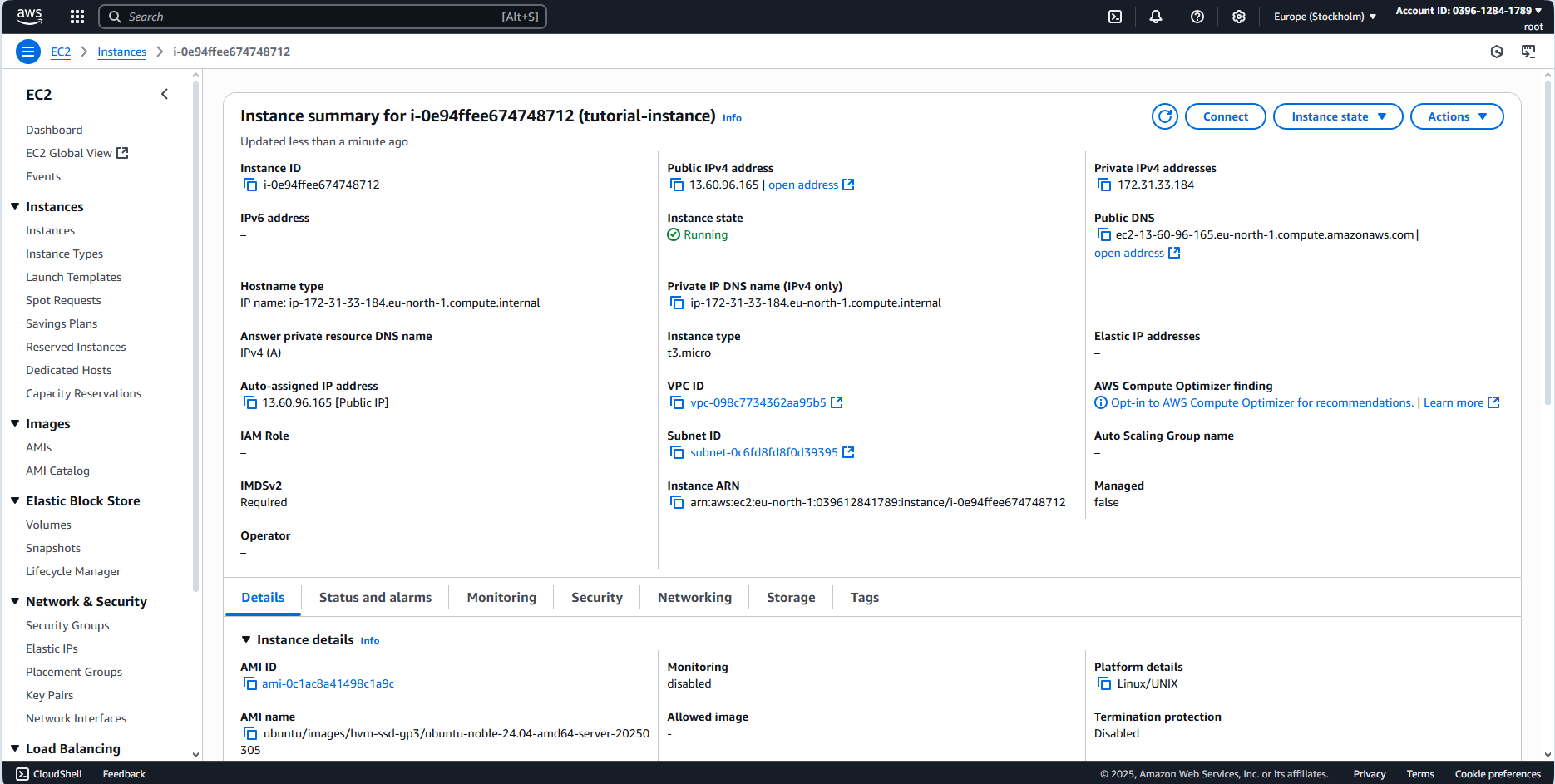Refresh the instance summary

tap(1165, 116)
